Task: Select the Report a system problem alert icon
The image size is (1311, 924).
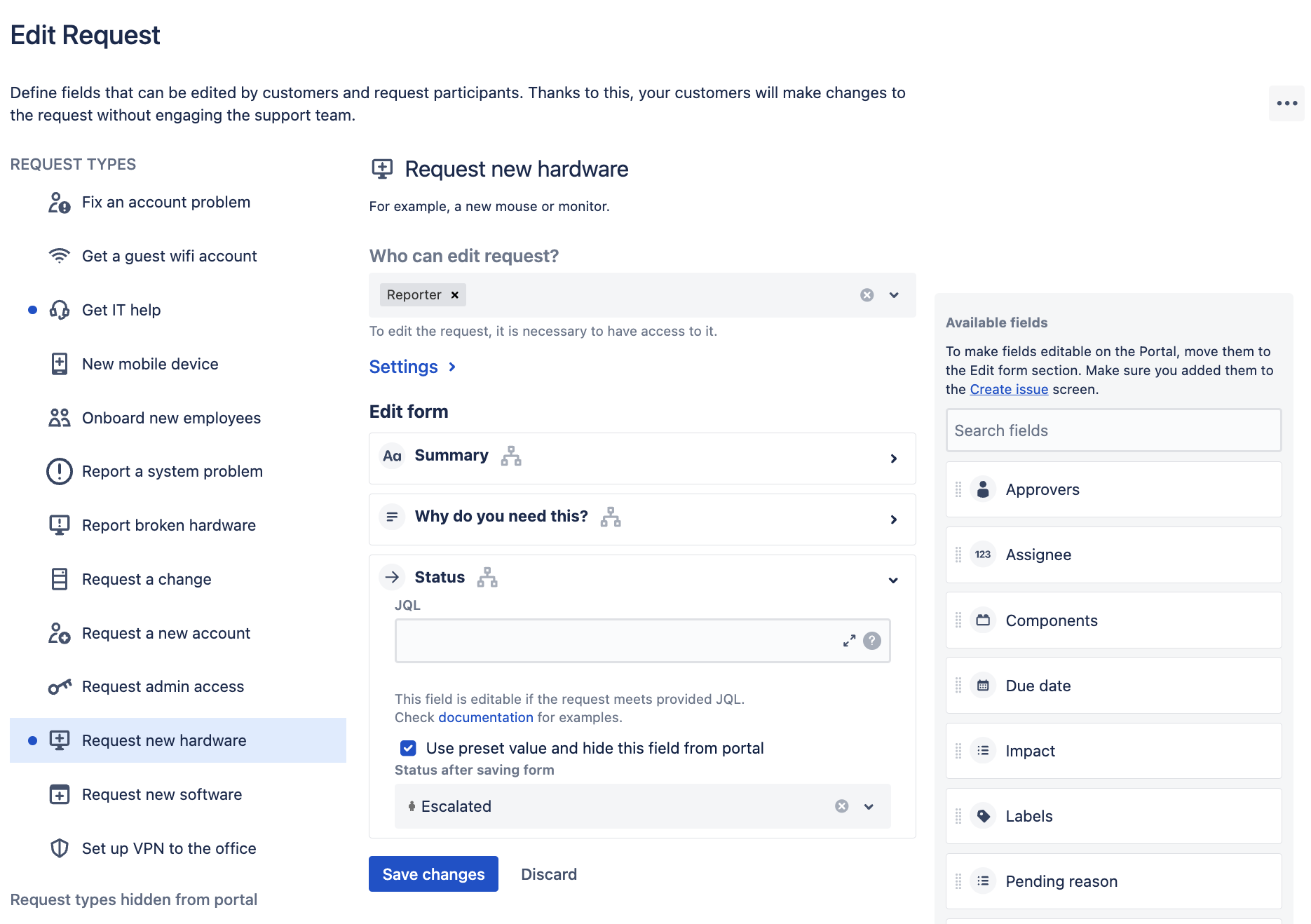Action: [60, 471]
